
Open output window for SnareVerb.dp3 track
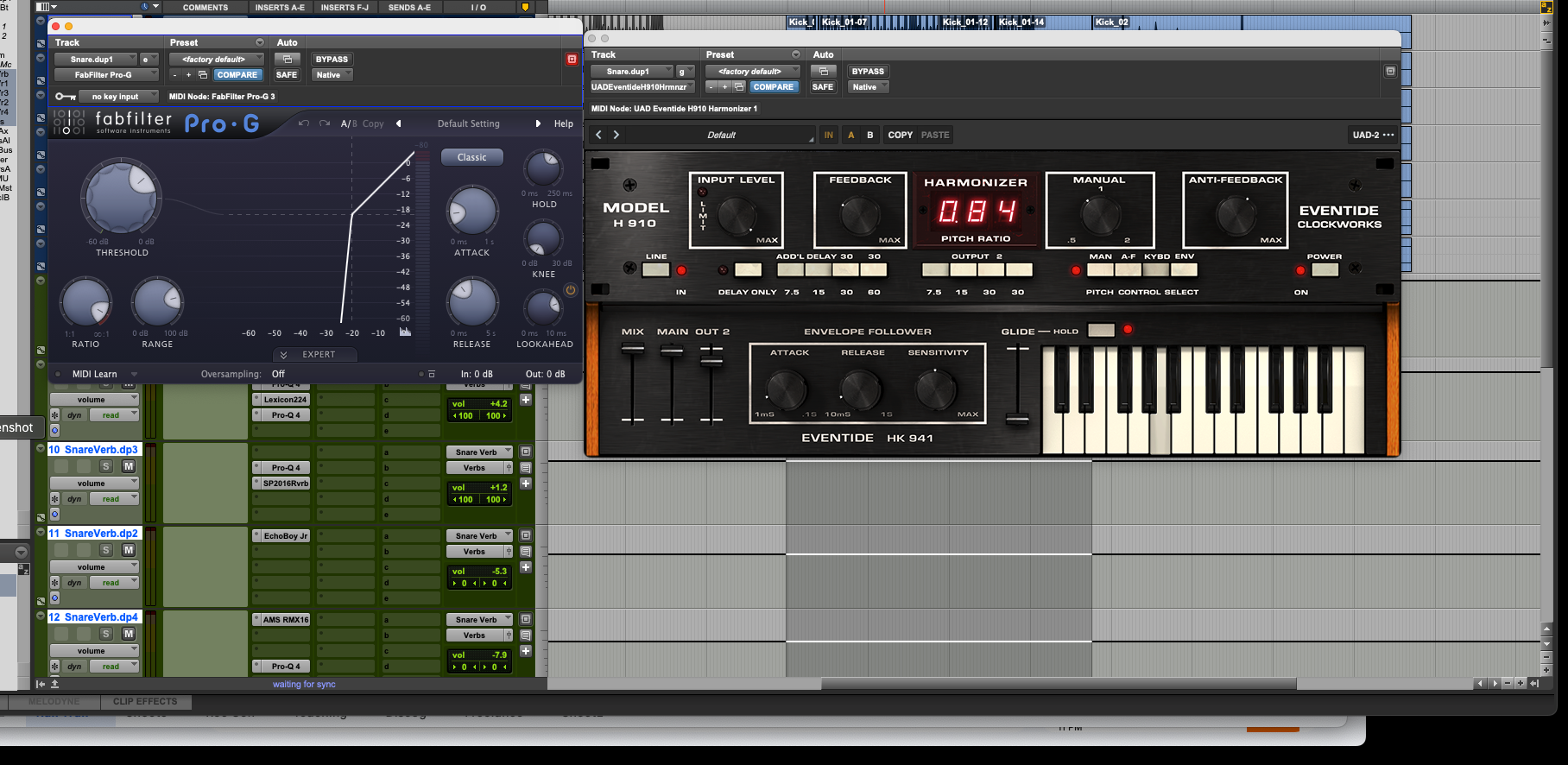click(526, 452)
